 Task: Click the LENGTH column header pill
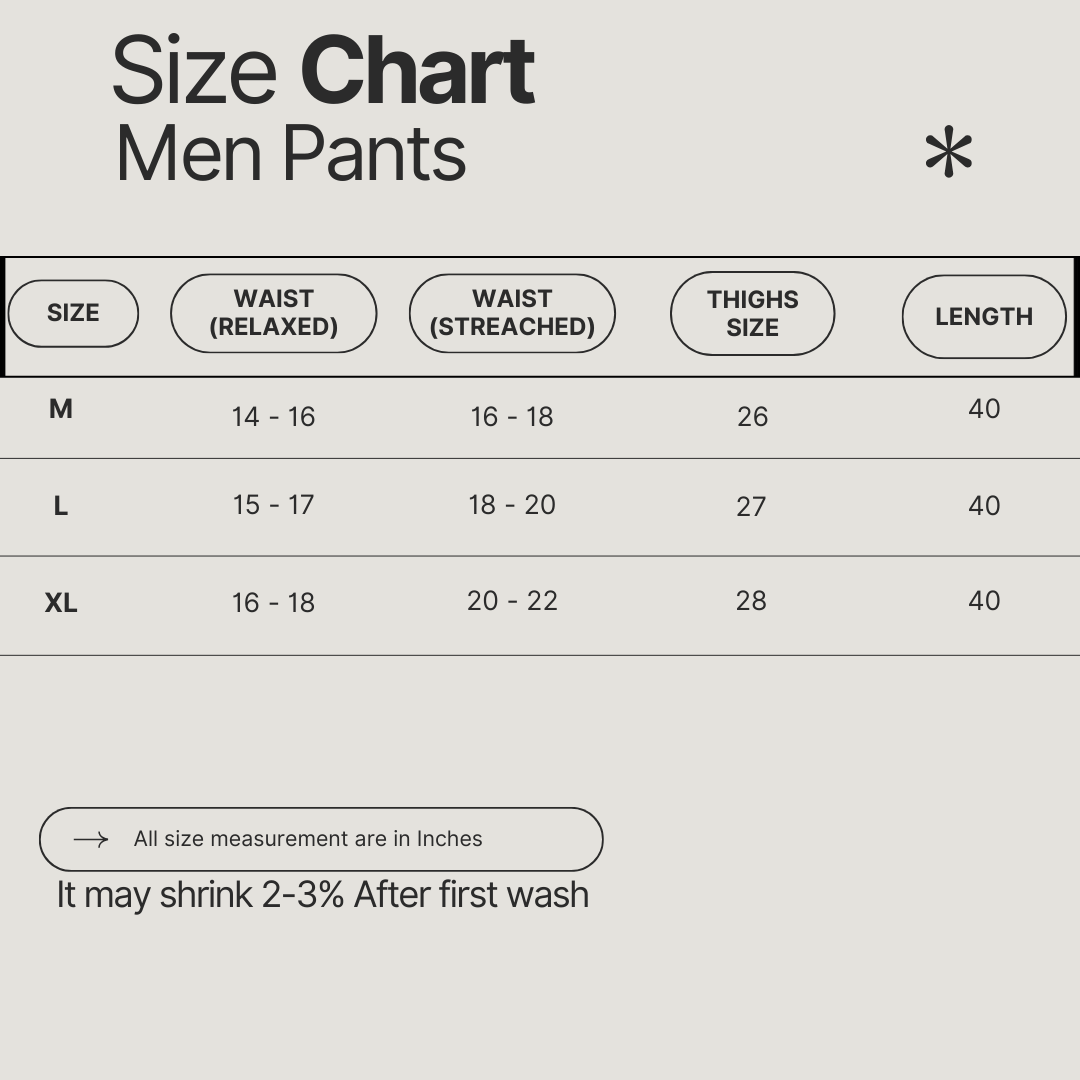[x=984, y=316]
